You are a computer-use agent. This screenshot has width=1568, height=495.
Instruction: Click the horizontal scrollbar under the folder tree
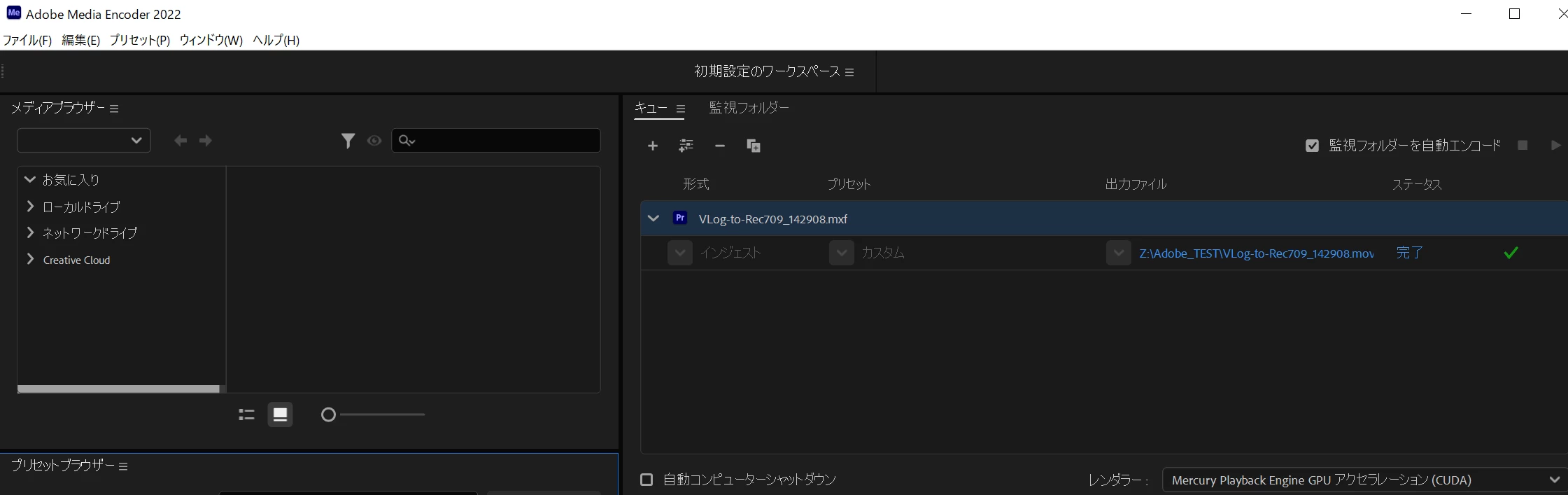[x=118, y=389]
